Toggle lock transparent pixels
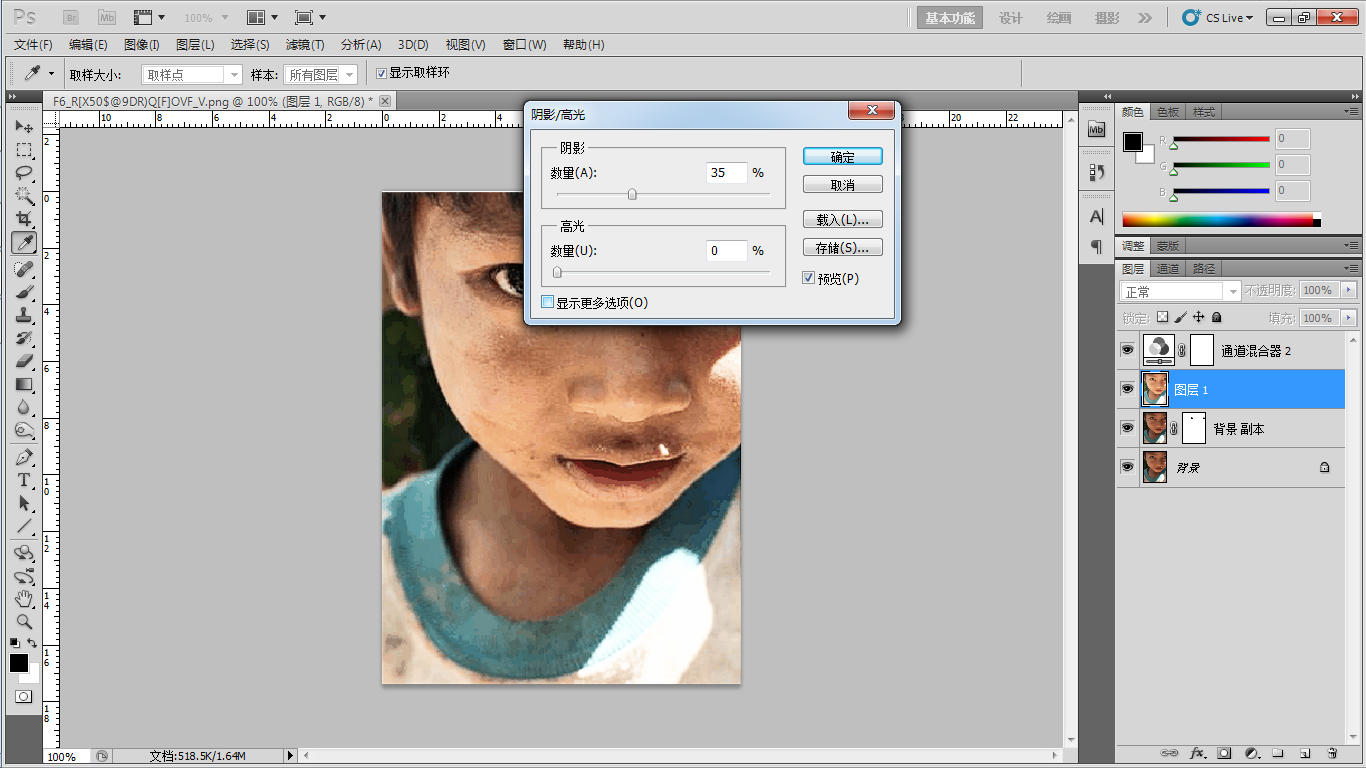This screenshot has width=1366, height=768. [x=1163, y=317]
